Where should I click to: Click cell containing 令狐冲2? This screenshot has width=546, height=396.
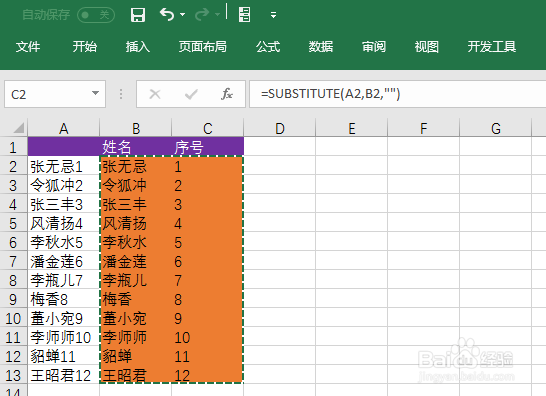(x=63, y=185)
